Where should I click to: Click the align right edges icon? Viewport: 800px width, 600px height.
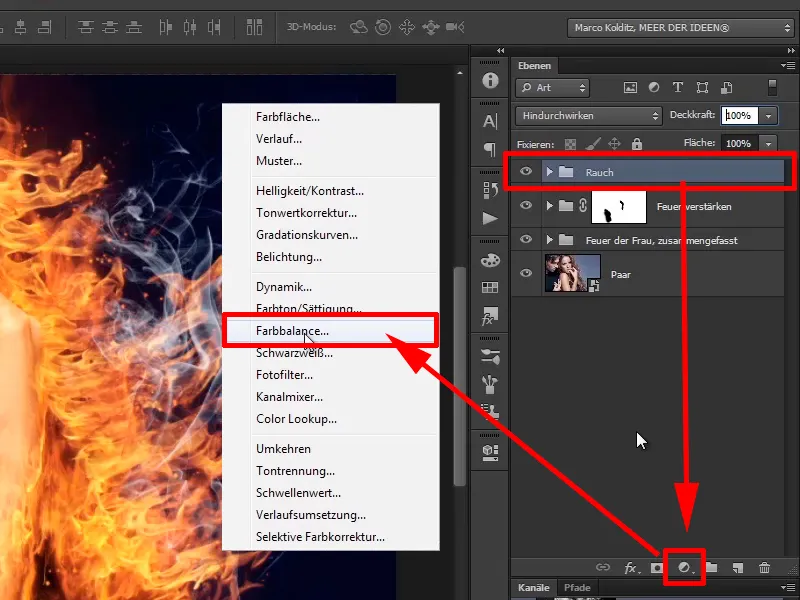click(45, 27)
